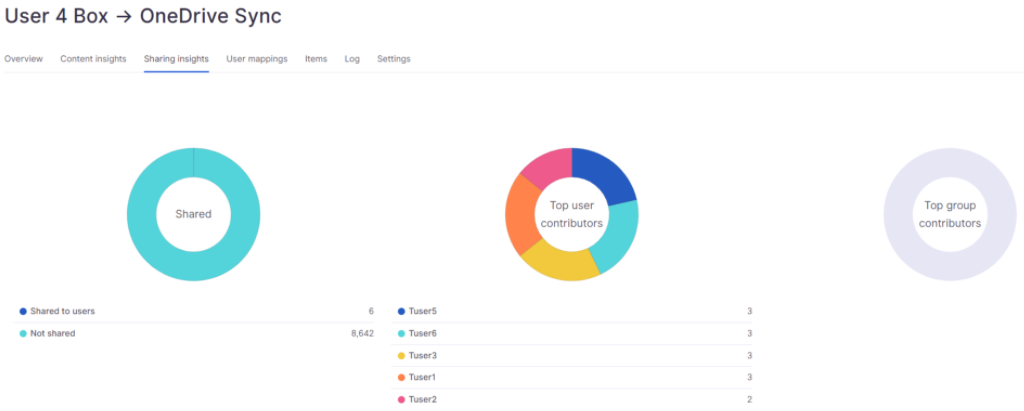This screenshot has height=411, width=1024.
Task: Select the Not shared legend label
Action: tap(53, 334)
